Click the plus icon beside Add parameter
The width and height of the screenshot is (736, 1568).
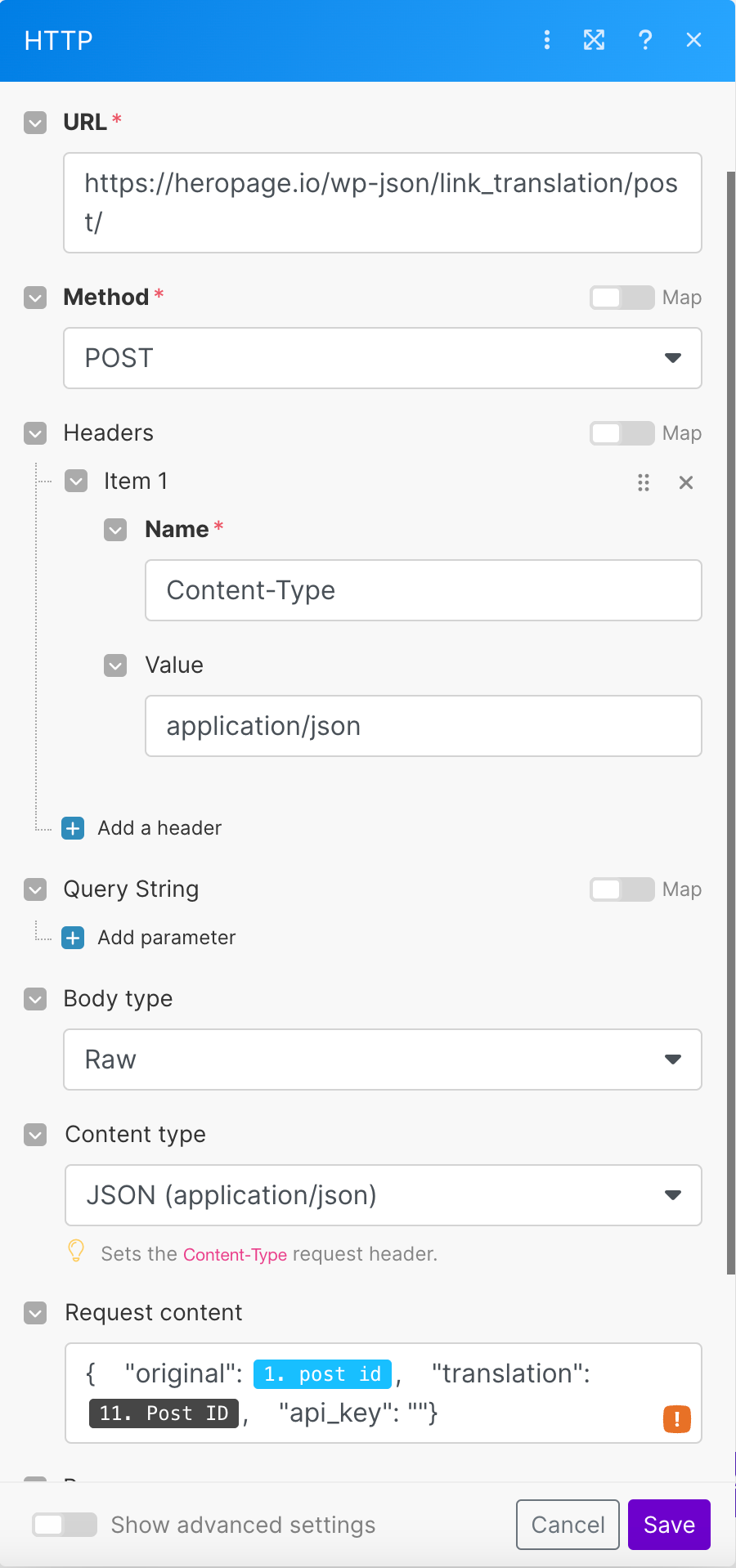73,938
